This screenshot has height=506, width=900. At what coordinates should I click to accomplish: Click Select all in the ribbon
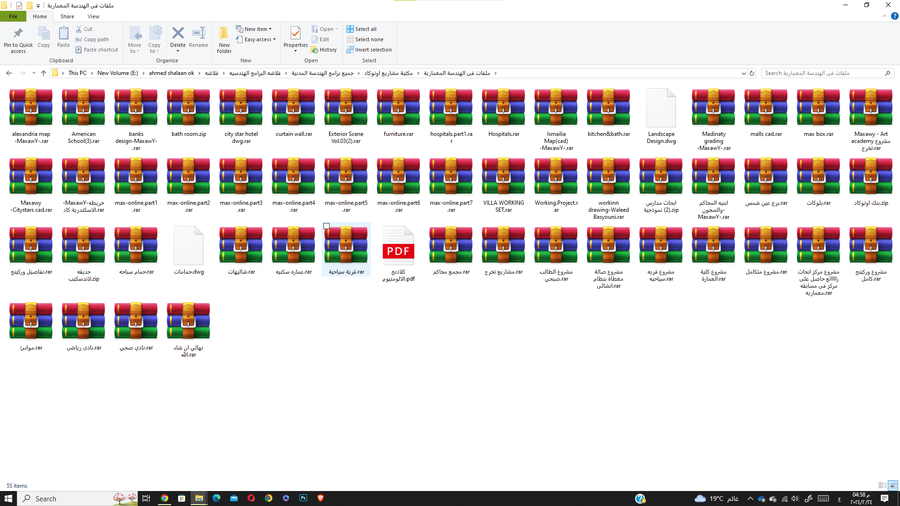pyautogui.click(x=362, y=29)
